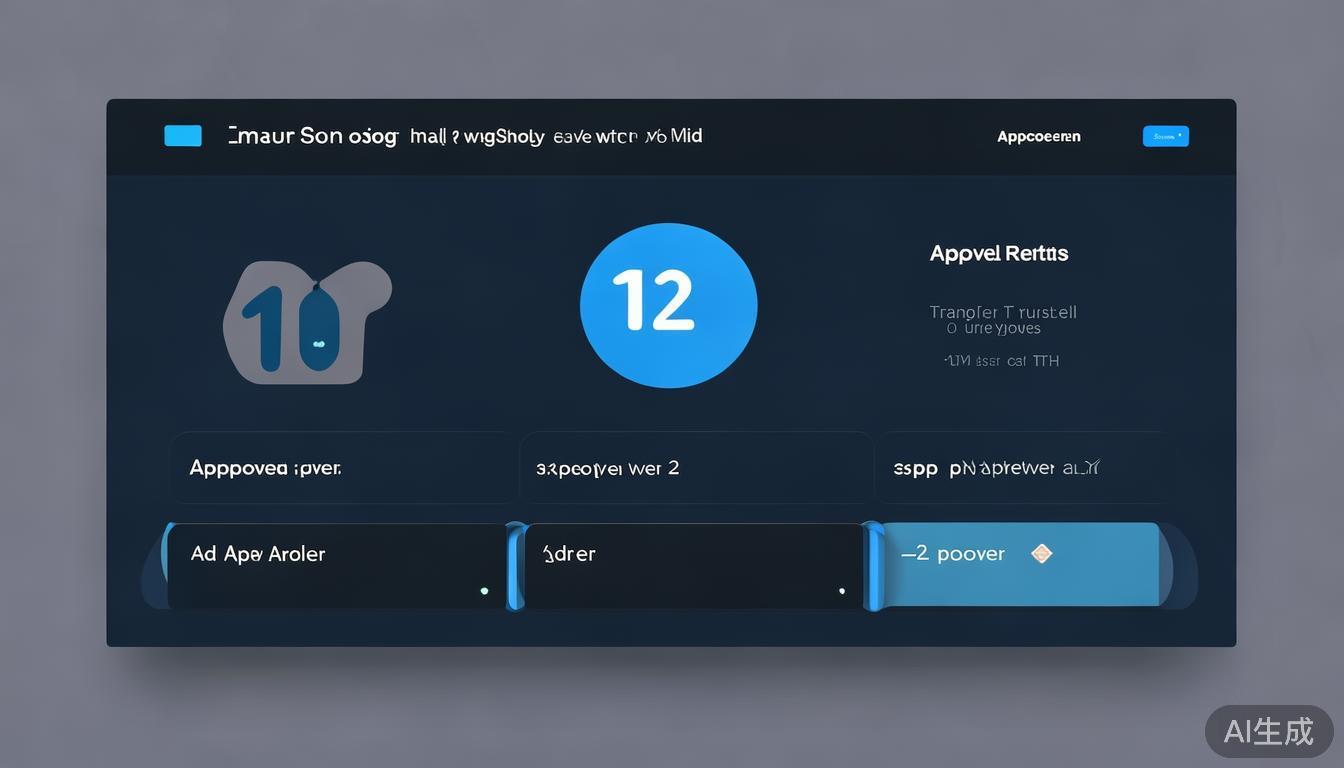Open the 'Appcoeren' header item
The width and height of the screenshot is (1344, 768).
pyautogui.click(x=1038, y=137)
